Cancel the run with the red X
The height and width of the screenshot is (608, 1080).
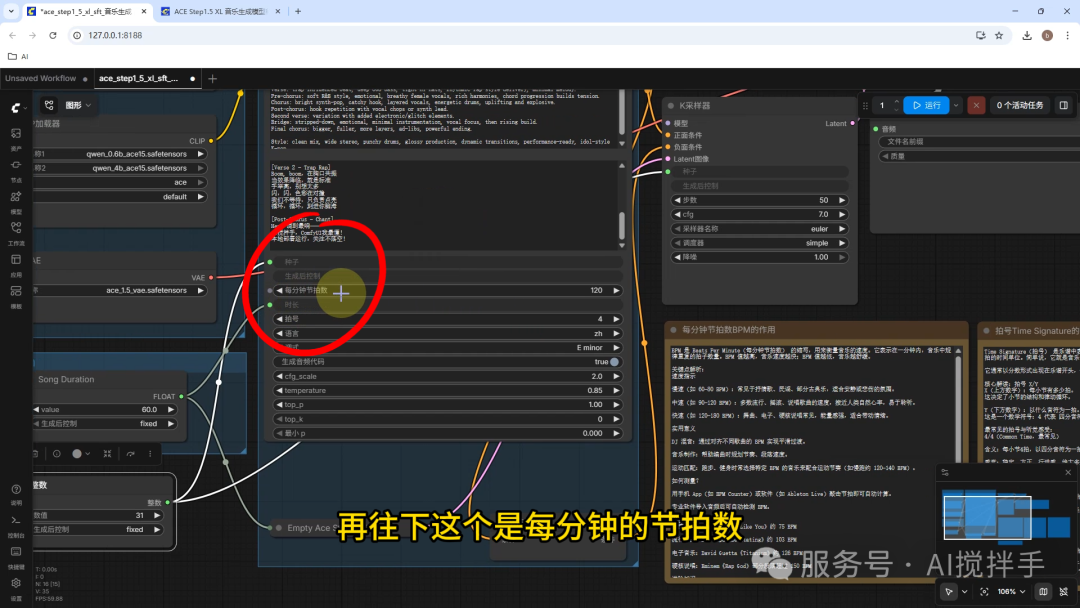pos(976,105)
